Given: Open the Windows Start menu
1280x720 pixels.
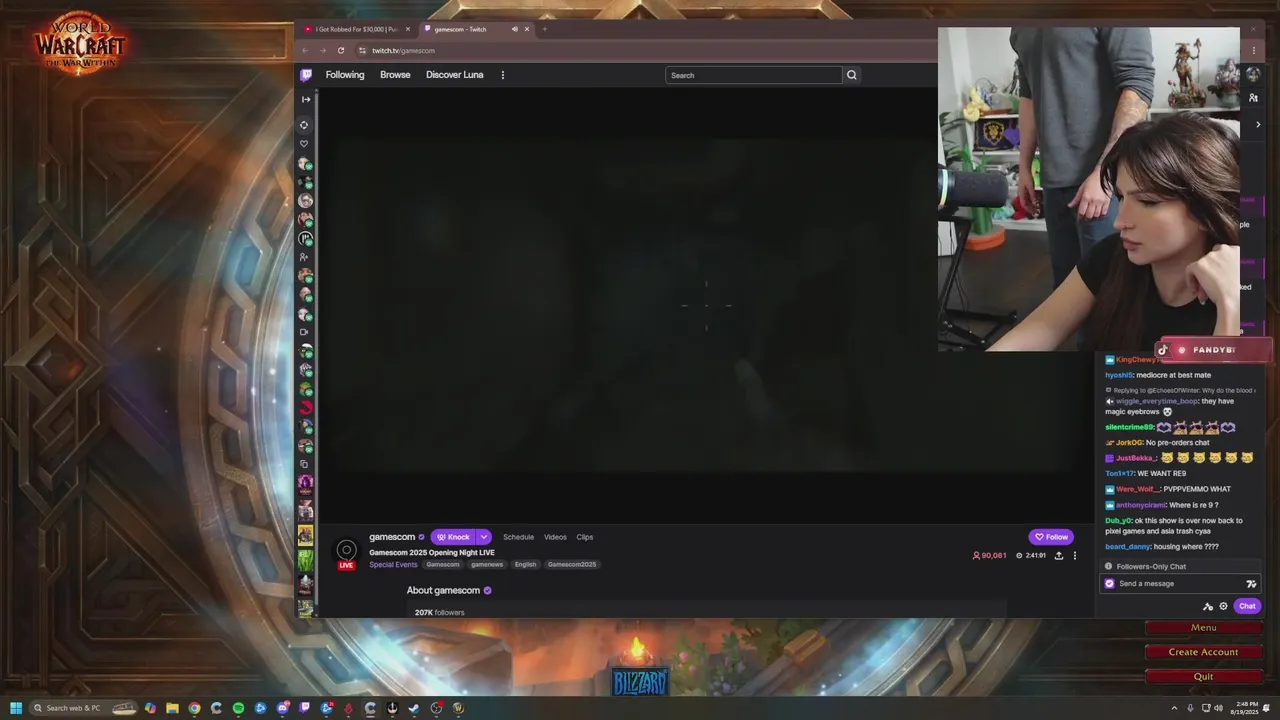Looking at the screenshot, I should point(16,708).
